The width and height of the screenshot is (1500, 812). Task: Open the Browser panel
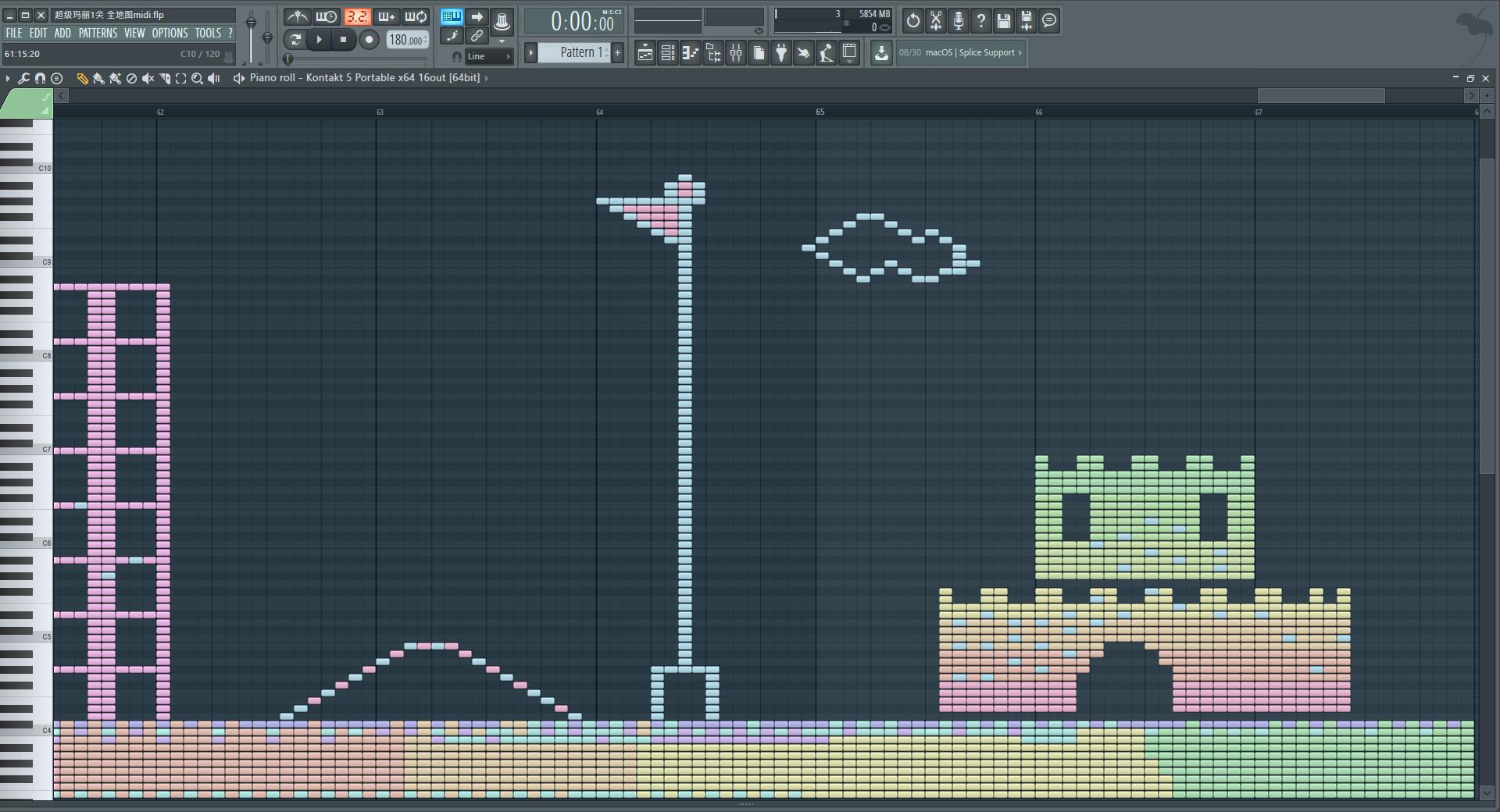click(713, 53)
